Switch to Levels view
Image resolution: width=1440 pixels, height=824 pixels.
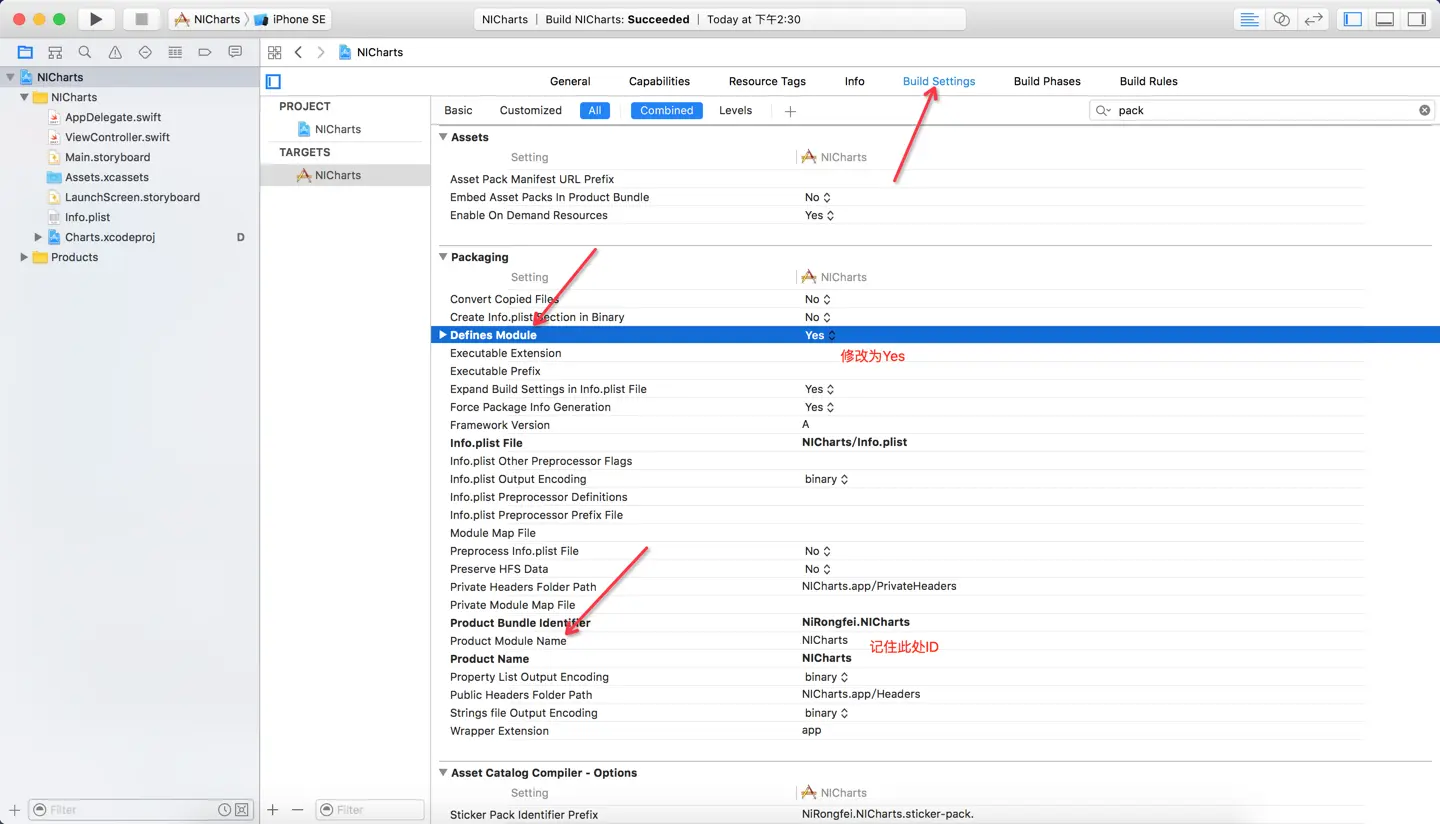(x=735, y=110)
